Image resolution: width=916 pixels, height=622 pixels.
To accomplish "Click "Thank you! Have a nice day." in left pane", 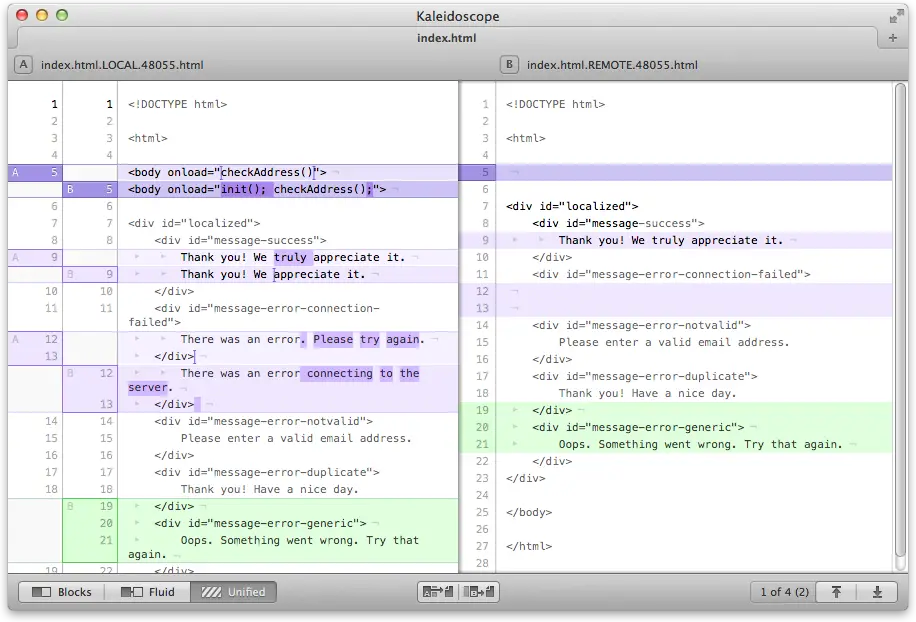I will (x=269, y=489).
